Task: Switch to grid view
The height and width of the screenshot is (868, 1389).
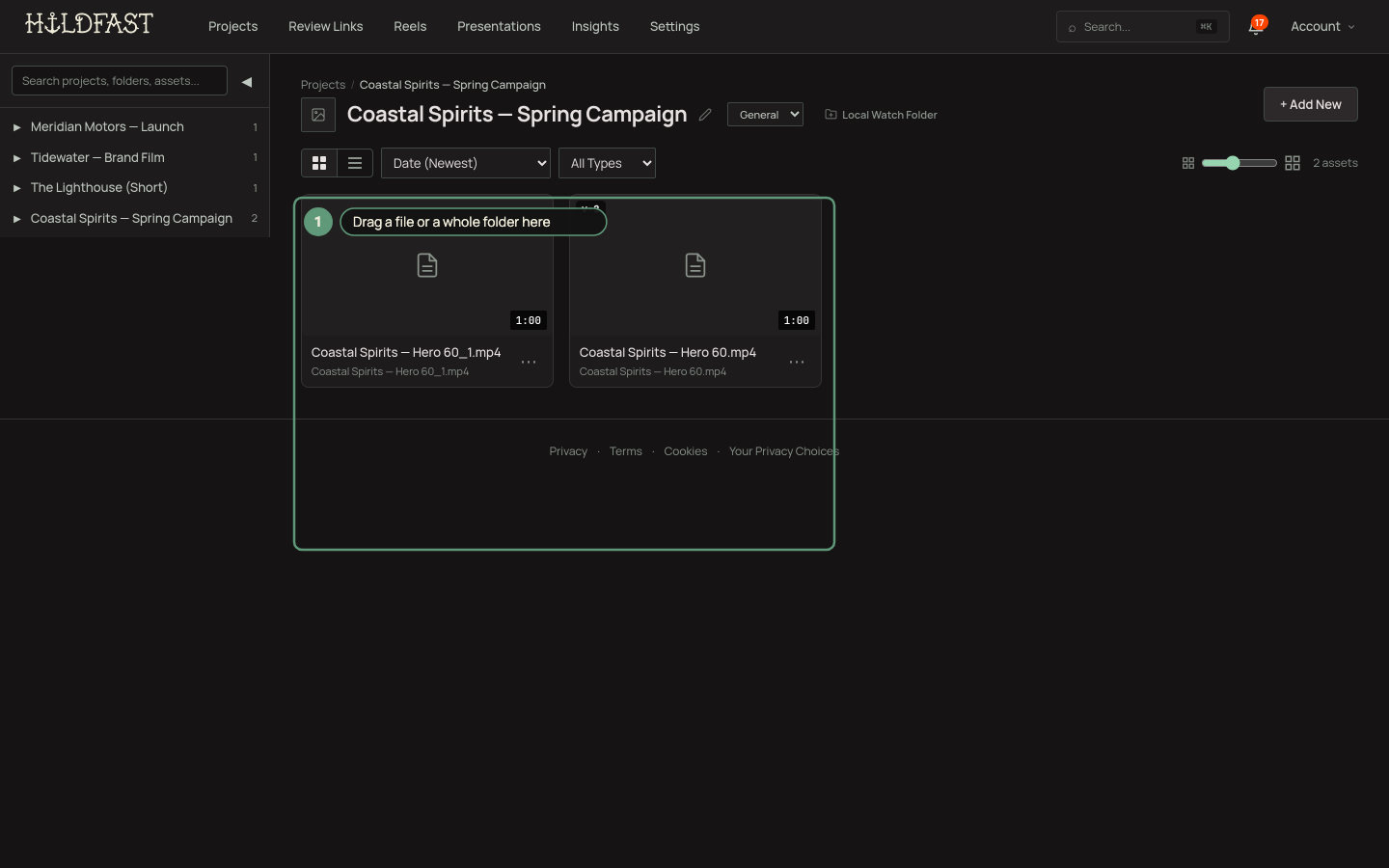Action: (319, 163)
